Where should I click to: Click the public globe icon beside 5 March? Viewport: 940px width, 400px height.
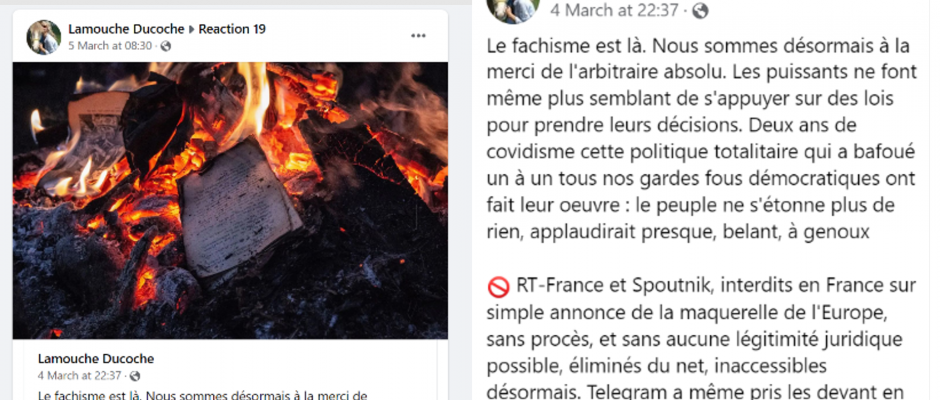166,46
